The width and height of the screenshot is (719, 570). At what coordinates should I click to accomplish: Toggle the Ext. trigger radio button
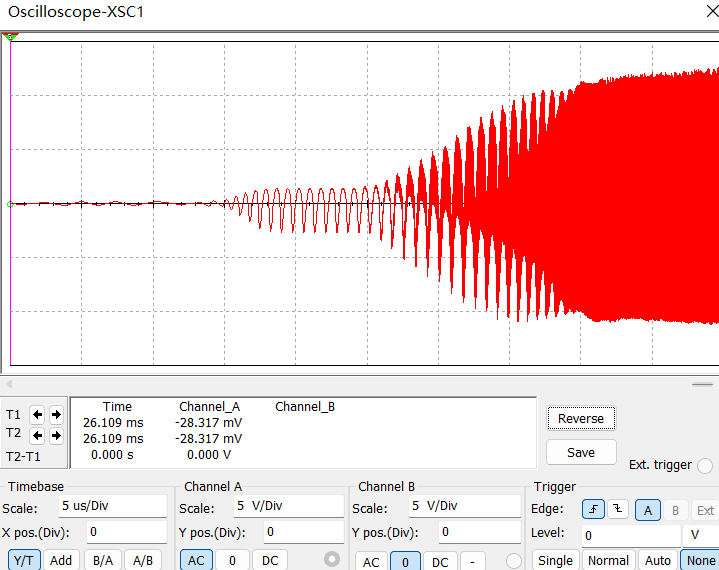point(704,465)
